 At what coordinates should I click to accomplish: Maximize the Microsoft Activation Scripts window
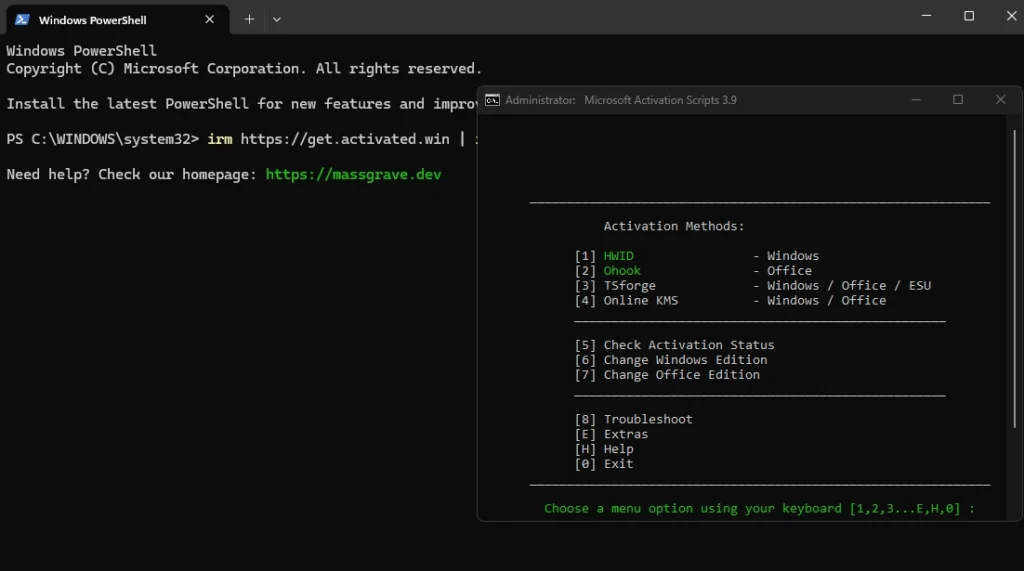(958, 100)
